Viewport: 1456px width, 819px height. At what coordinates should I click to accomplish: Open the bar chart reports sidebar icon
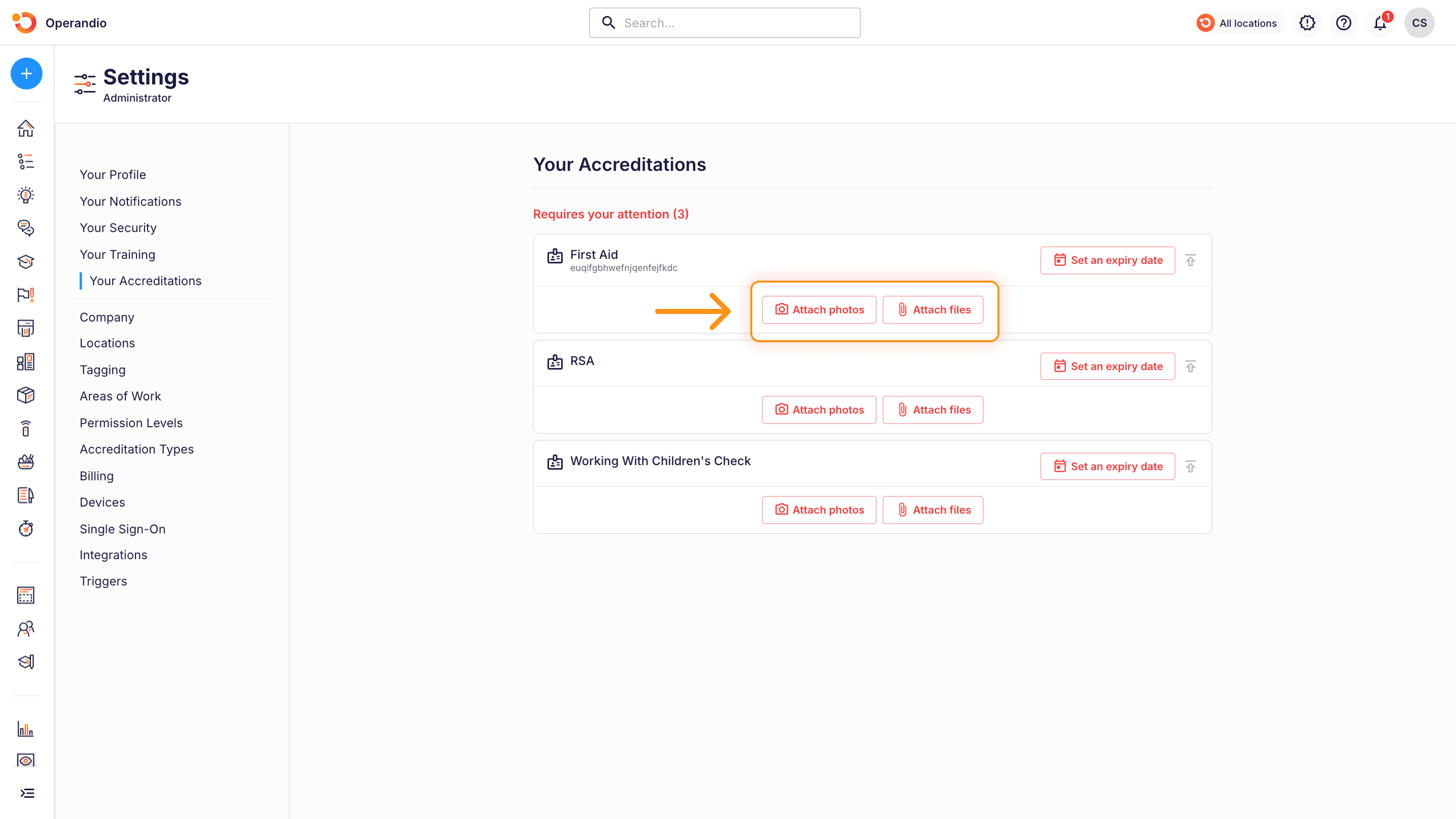click(x=26, y=729)
